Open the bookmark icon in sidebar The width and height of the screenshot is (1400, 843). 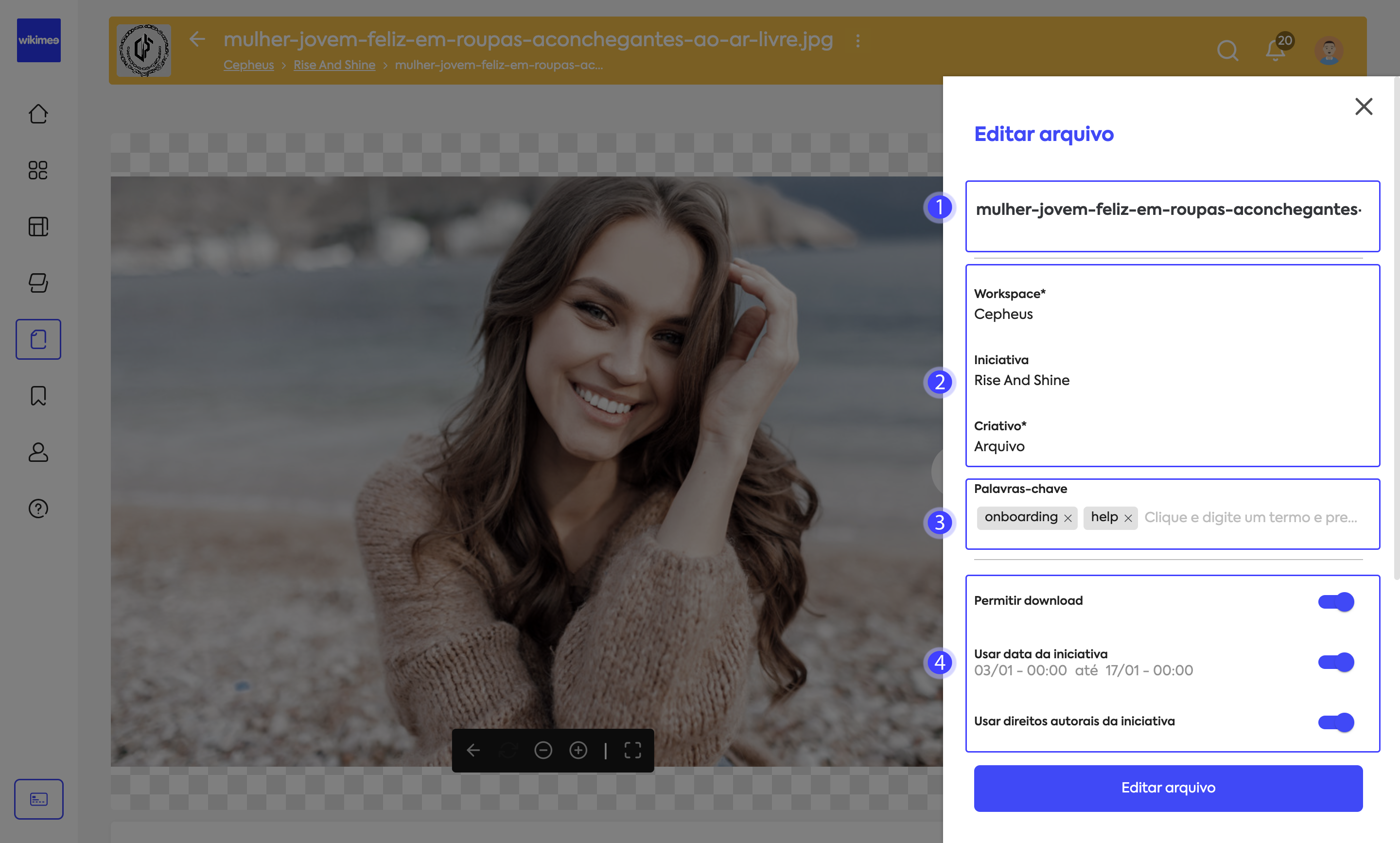point(38,396)
